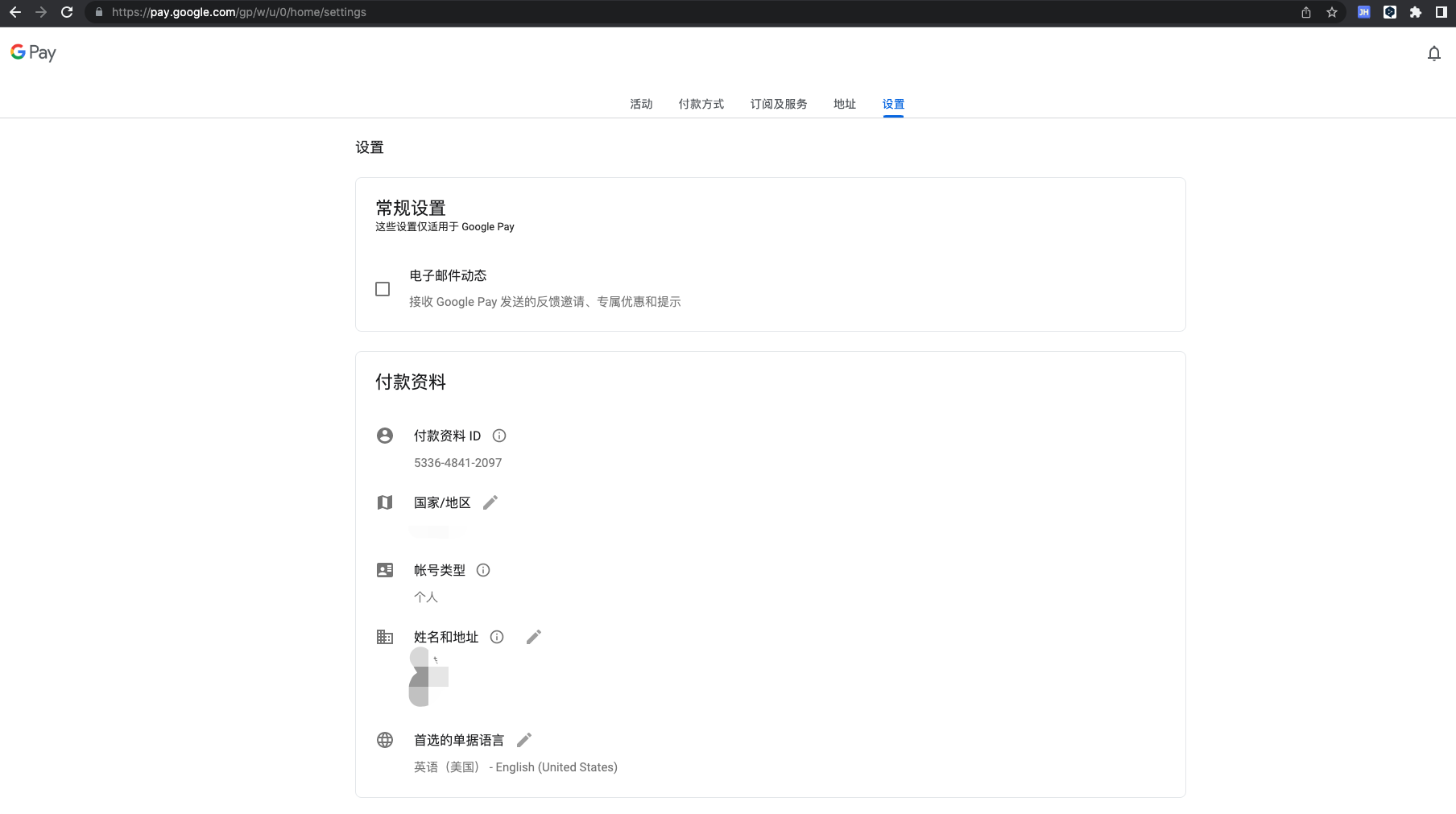Reload the page with the refresh button
1456x814 pixels.
point(67,12)
